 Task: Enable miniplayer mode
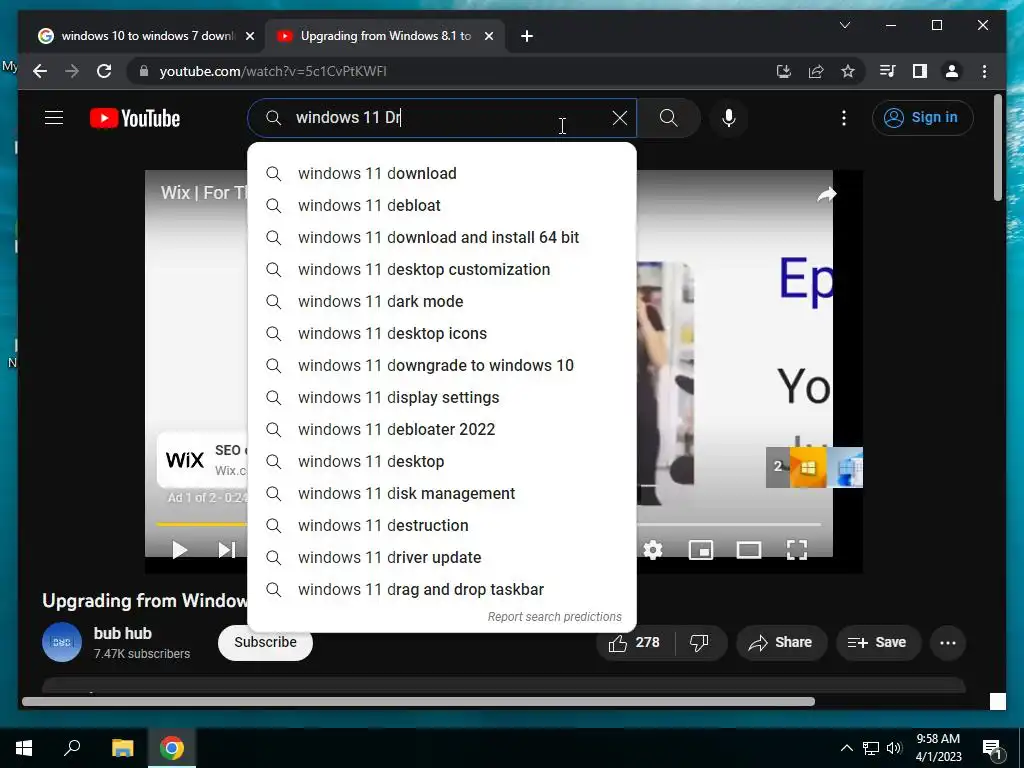click(701, 550)
